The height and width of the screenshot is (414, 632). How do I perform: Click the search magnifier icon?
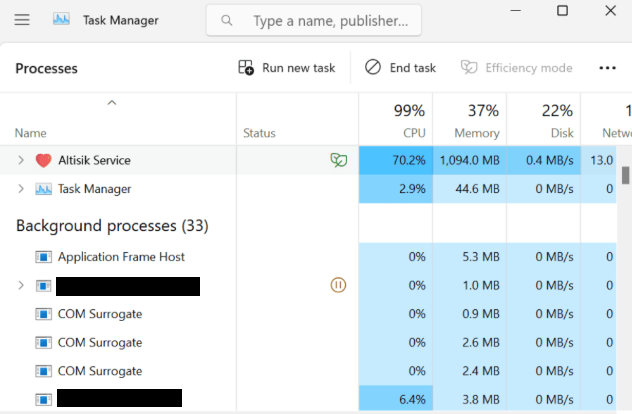pyautogui.click(x=227, y=21)
